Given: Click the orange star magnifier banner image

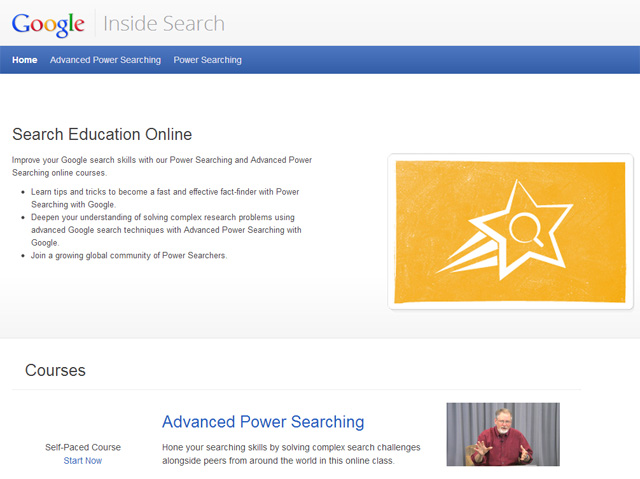Looking at the screenshot, I should (x=510, y=232).
